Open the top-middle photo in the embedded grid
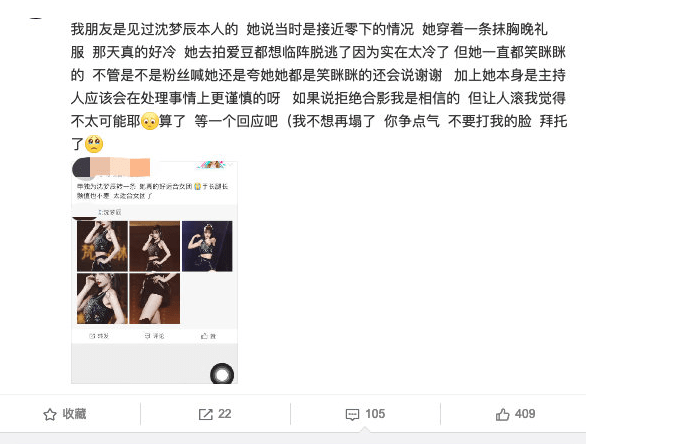The width and height of the screenshot is (686, 444). pyautogui.click(x=154, y=246)
